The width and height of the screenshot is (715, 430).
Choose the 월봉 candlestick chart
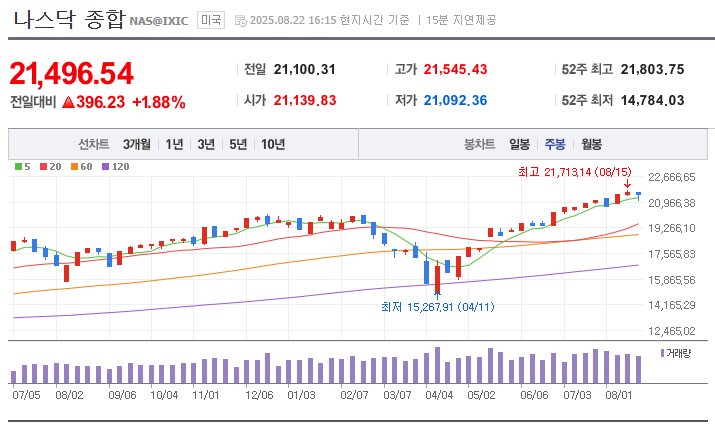tap(591, 145)
